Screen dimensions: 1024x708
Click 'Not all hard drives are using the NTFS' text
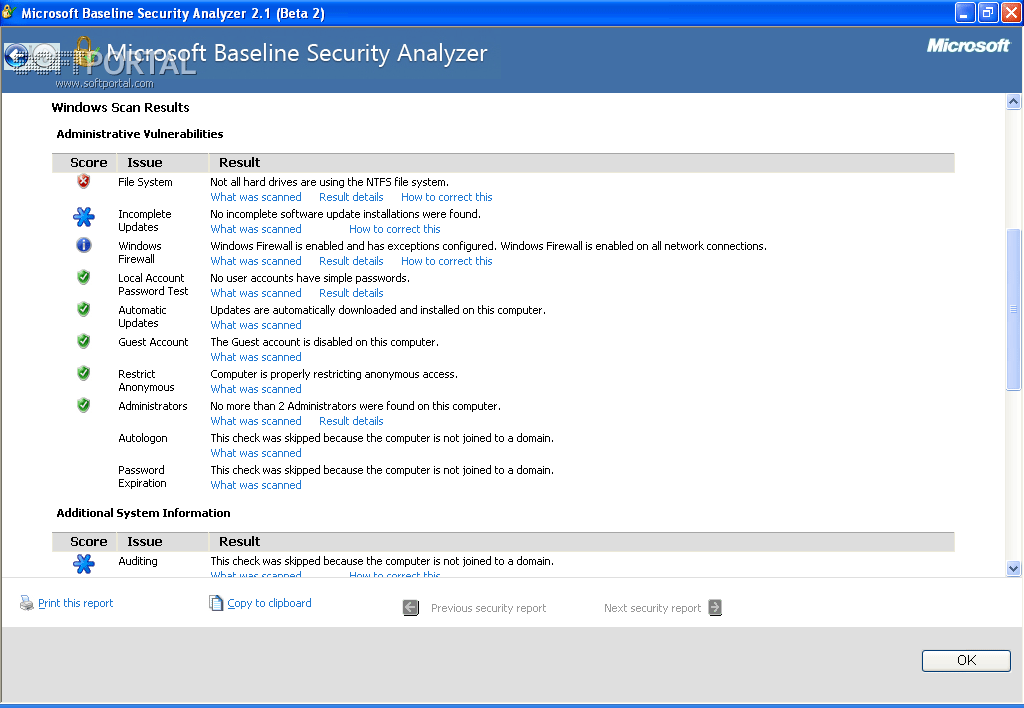coord(329,182)
